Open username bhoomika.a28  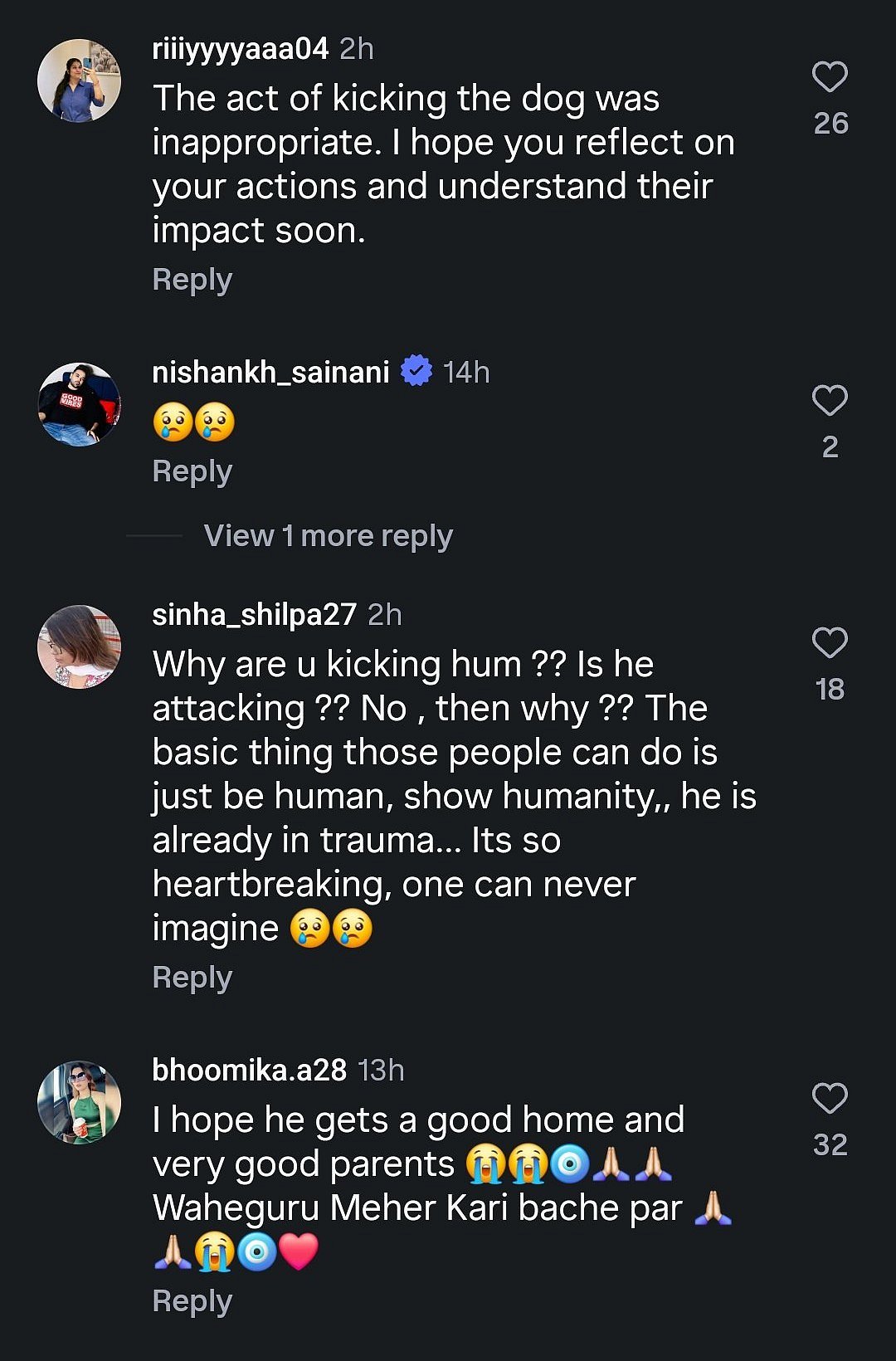pyautogui.click(x=249, y=1071)
